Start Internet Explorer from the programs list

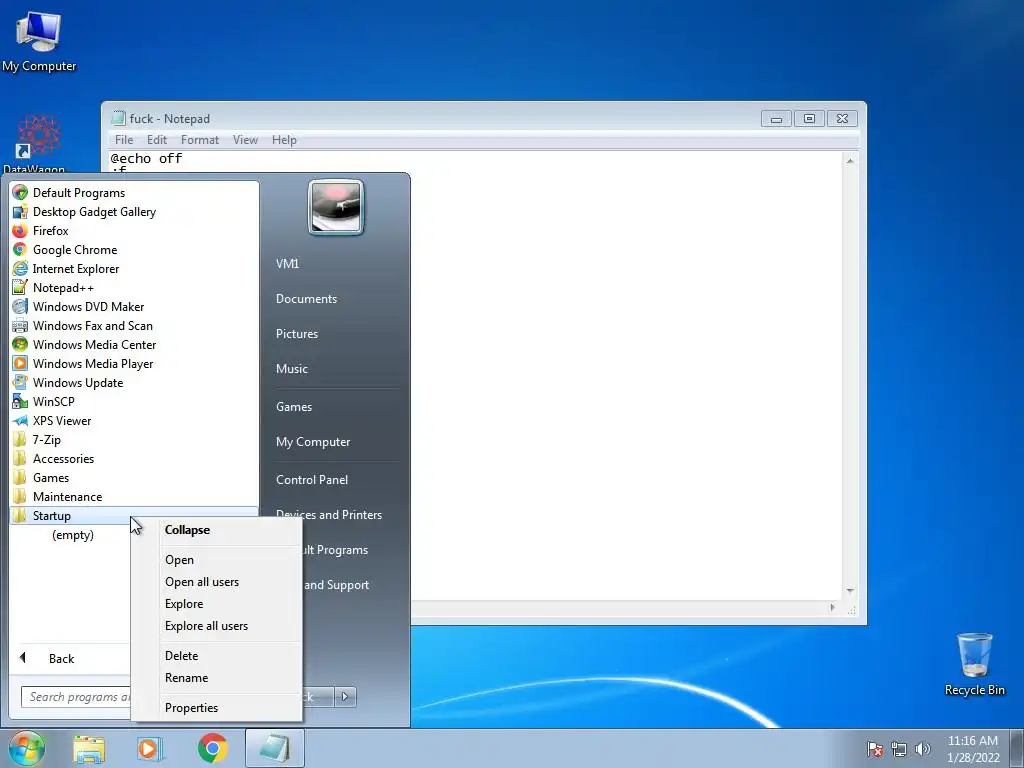click(134, 268)
